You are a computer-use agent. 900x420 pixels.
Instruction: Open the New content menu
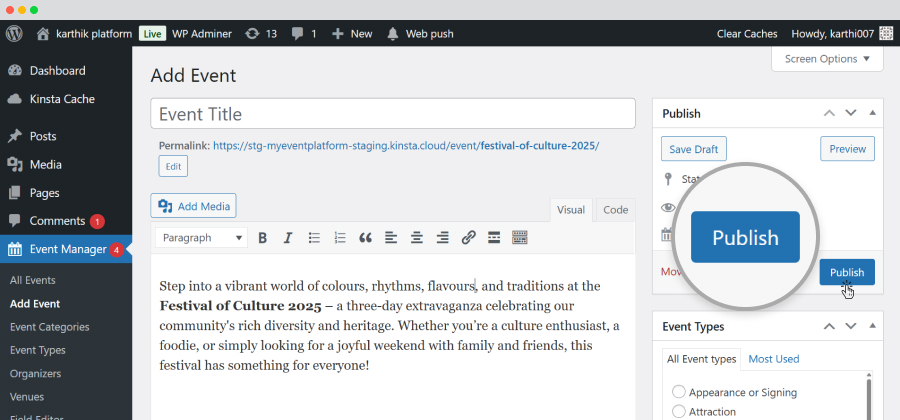pos(352,34)
